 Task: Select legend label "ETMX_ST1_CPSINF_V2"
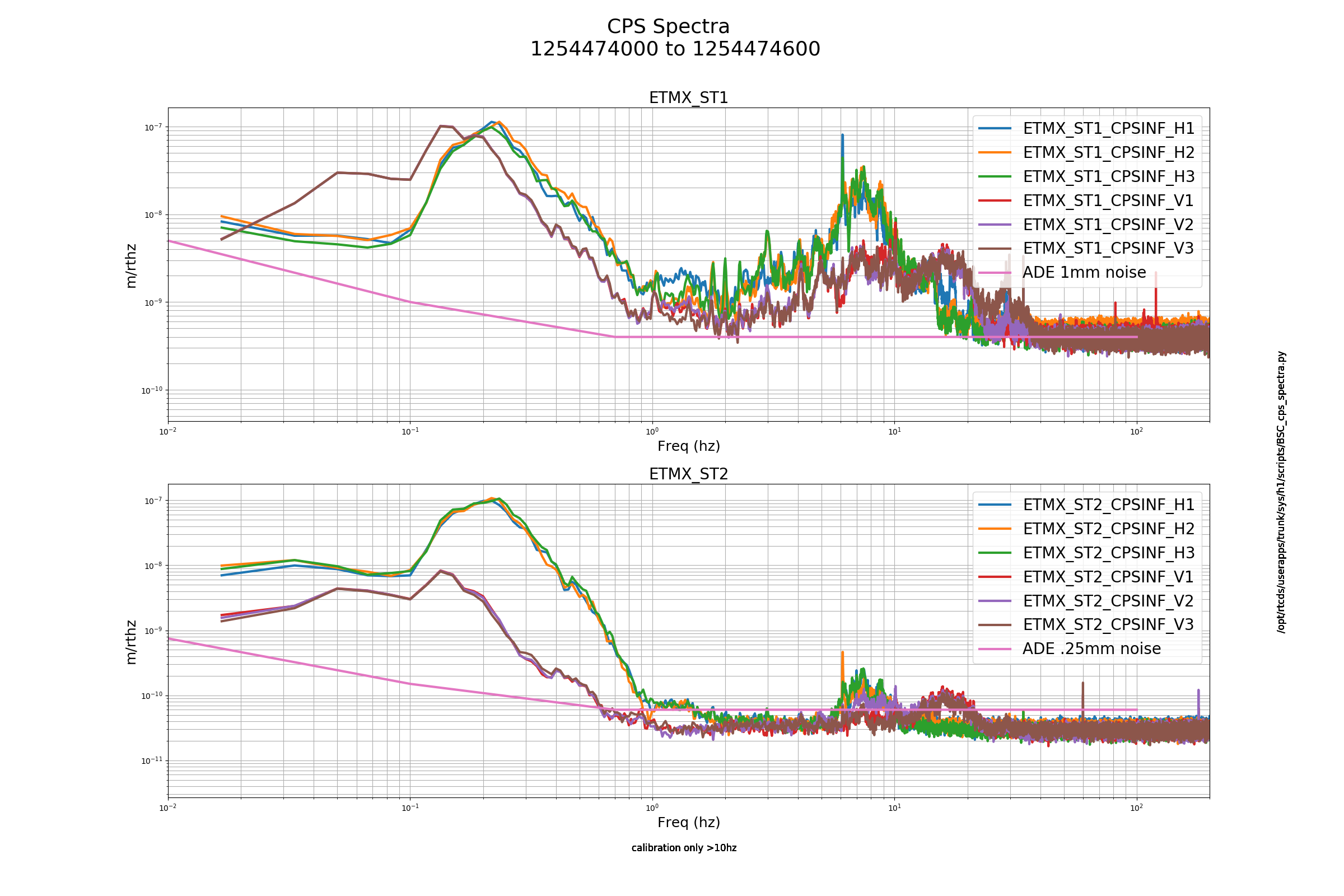(x=1108, y=225)
